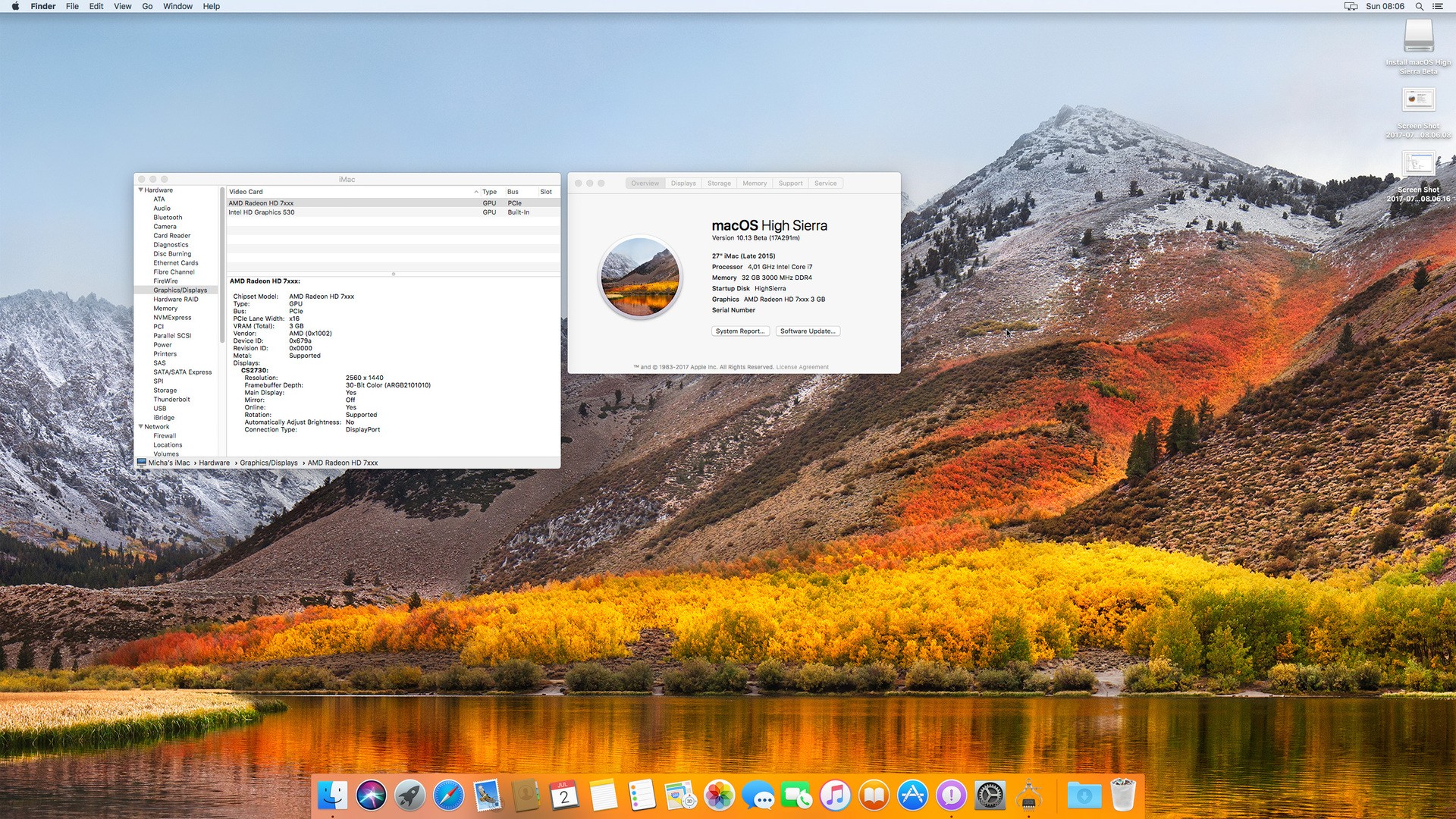Open System Preferences gear in dock
This screenshot has height=819, width=1456.
990,795
